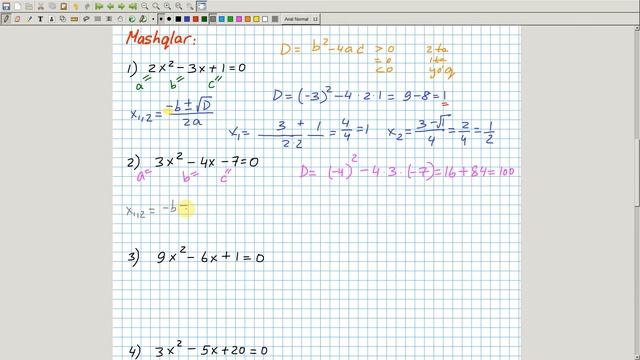
Task: Undo the last stroke
Action: click(76, 7)
